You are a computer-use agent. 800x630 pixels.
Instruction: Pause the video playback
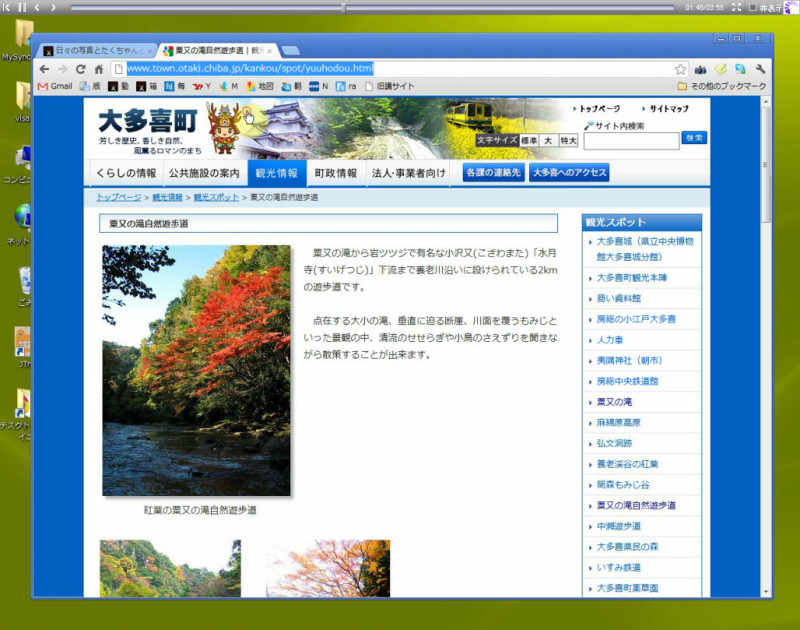(x=22, y=7)
